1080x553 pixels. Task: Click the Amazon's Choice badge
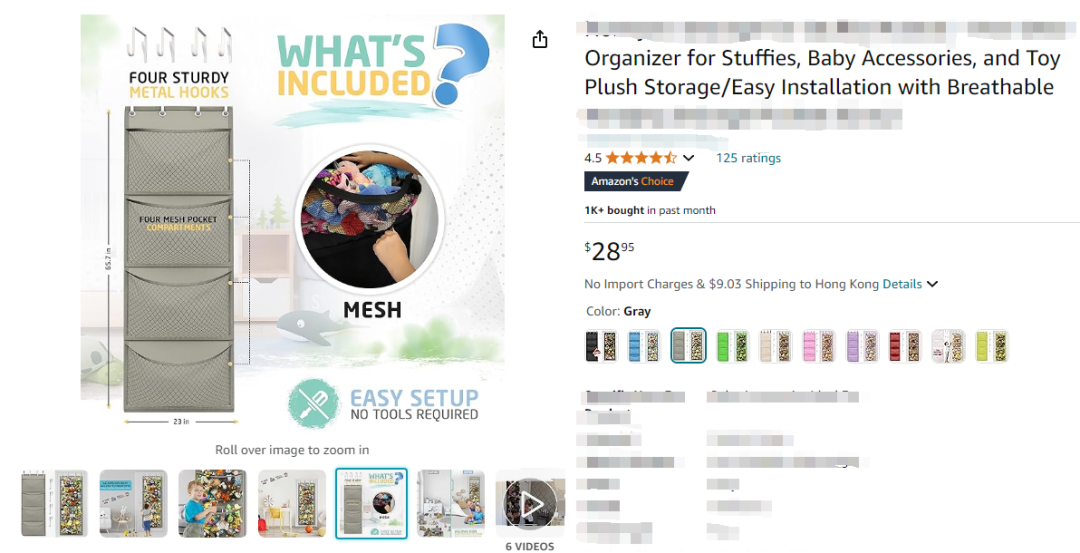point(636,182)
